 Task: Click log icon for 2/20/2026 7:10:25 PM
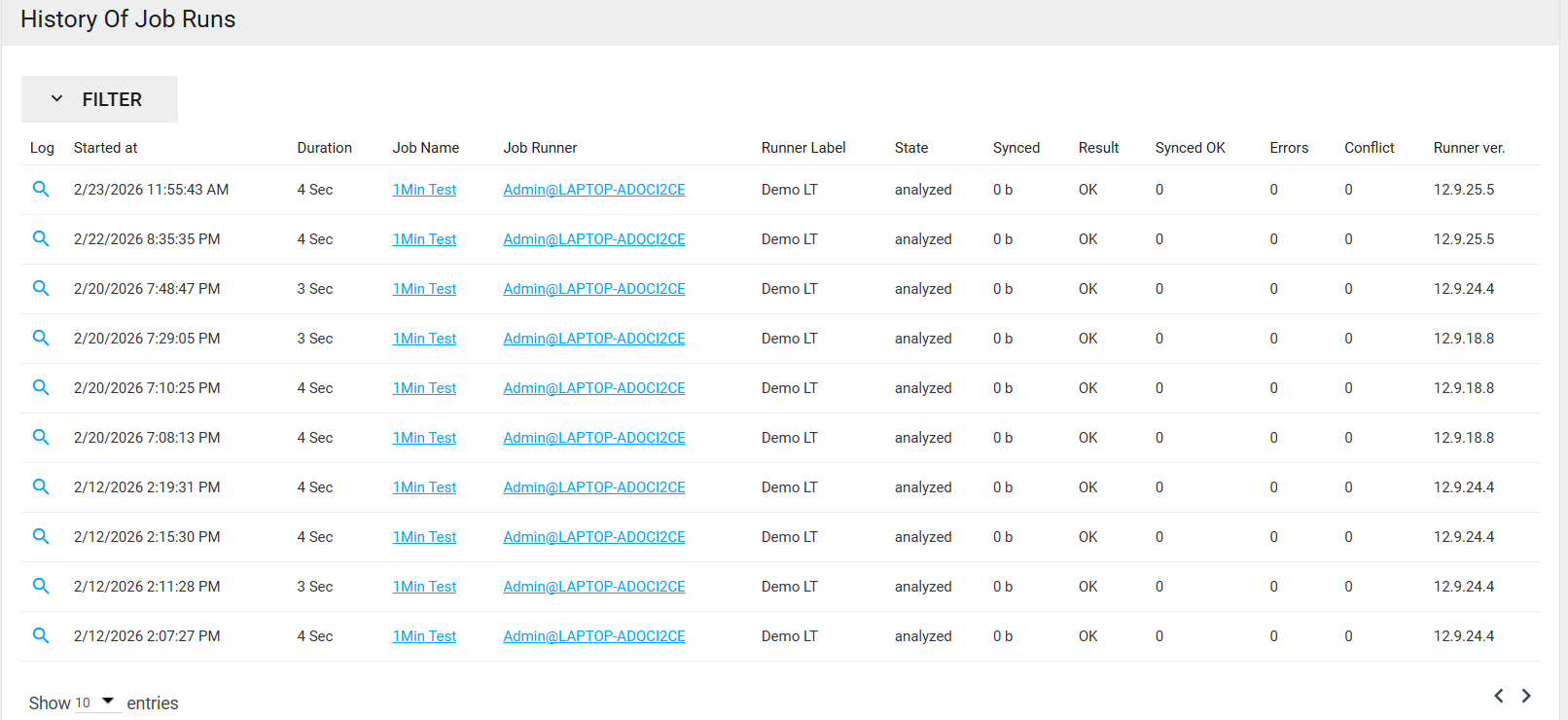(x=41, y=387)
